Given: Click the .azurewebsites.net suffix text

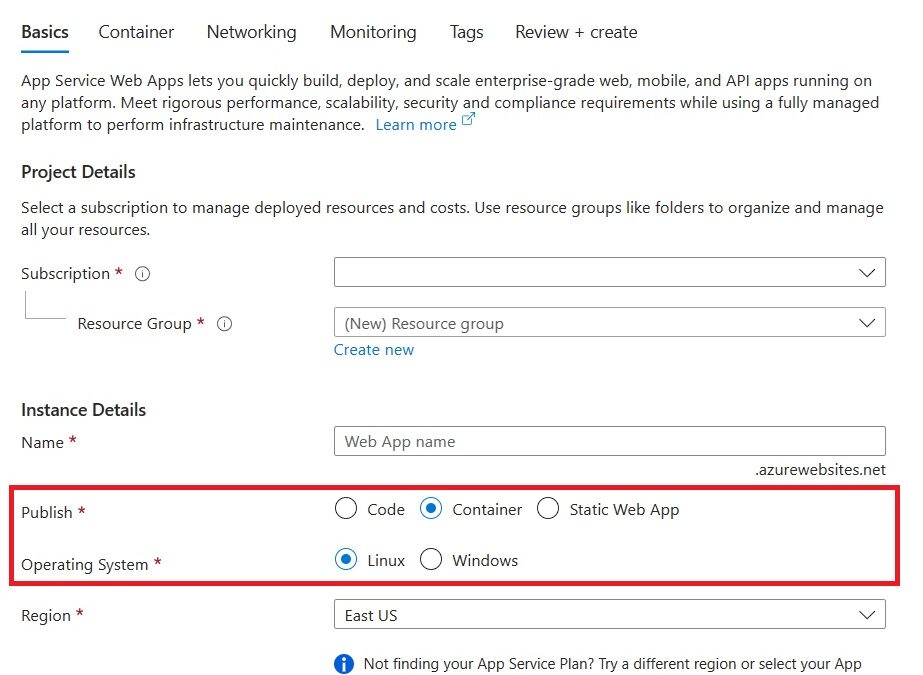Looking at the screenshot, I should (x=821, y=470).
